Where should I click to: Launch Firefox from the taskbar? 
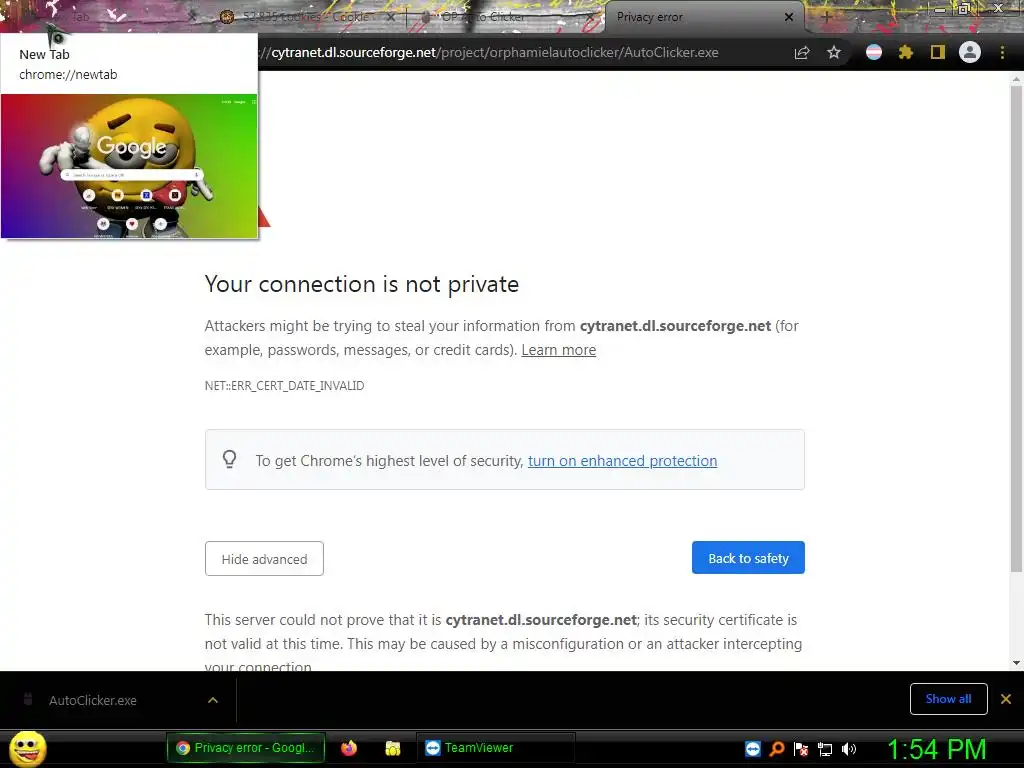[349, 748]
